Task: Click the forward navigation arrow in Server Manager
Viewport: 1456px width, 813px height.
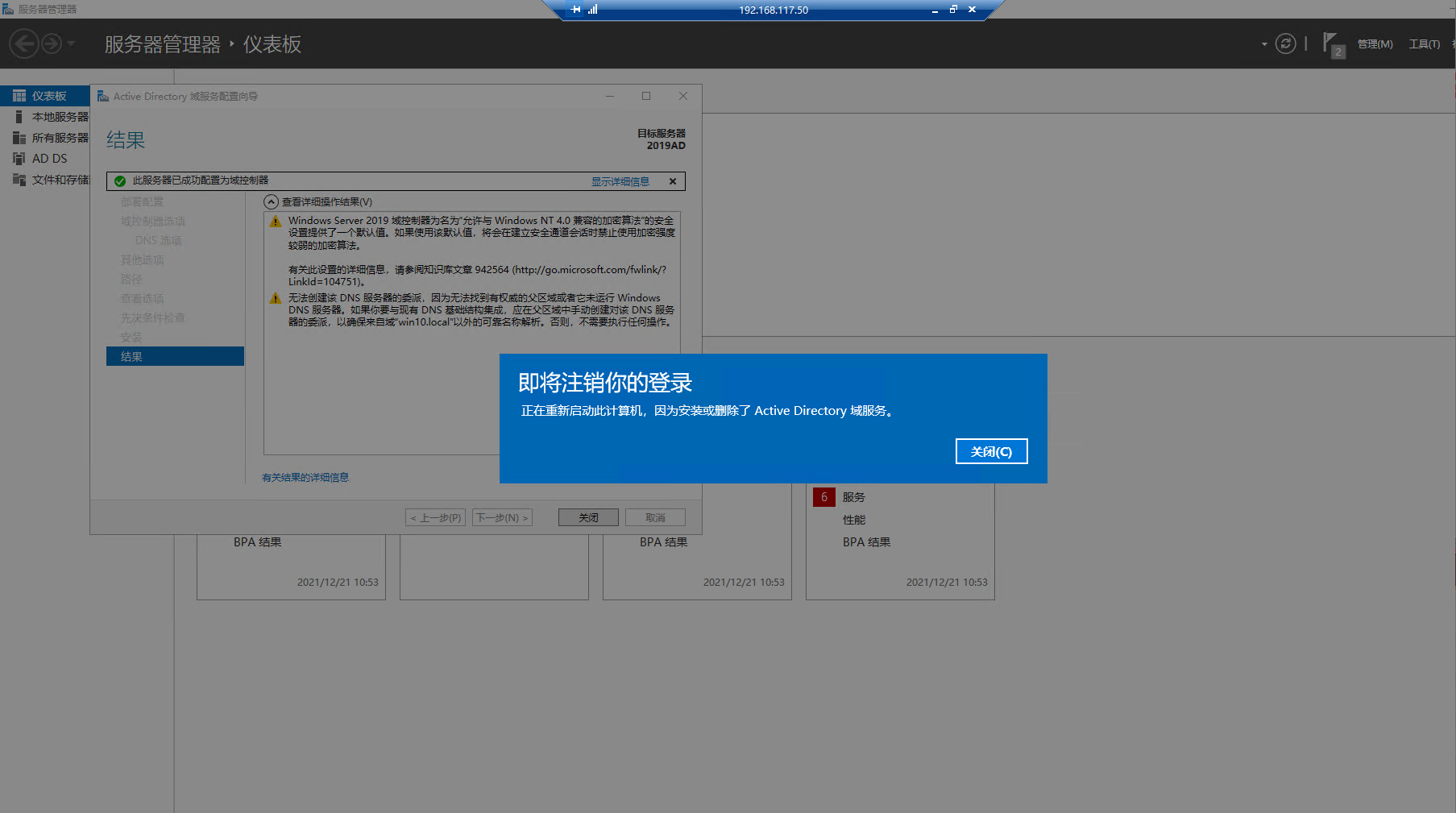Action: (x=52, y=44)
